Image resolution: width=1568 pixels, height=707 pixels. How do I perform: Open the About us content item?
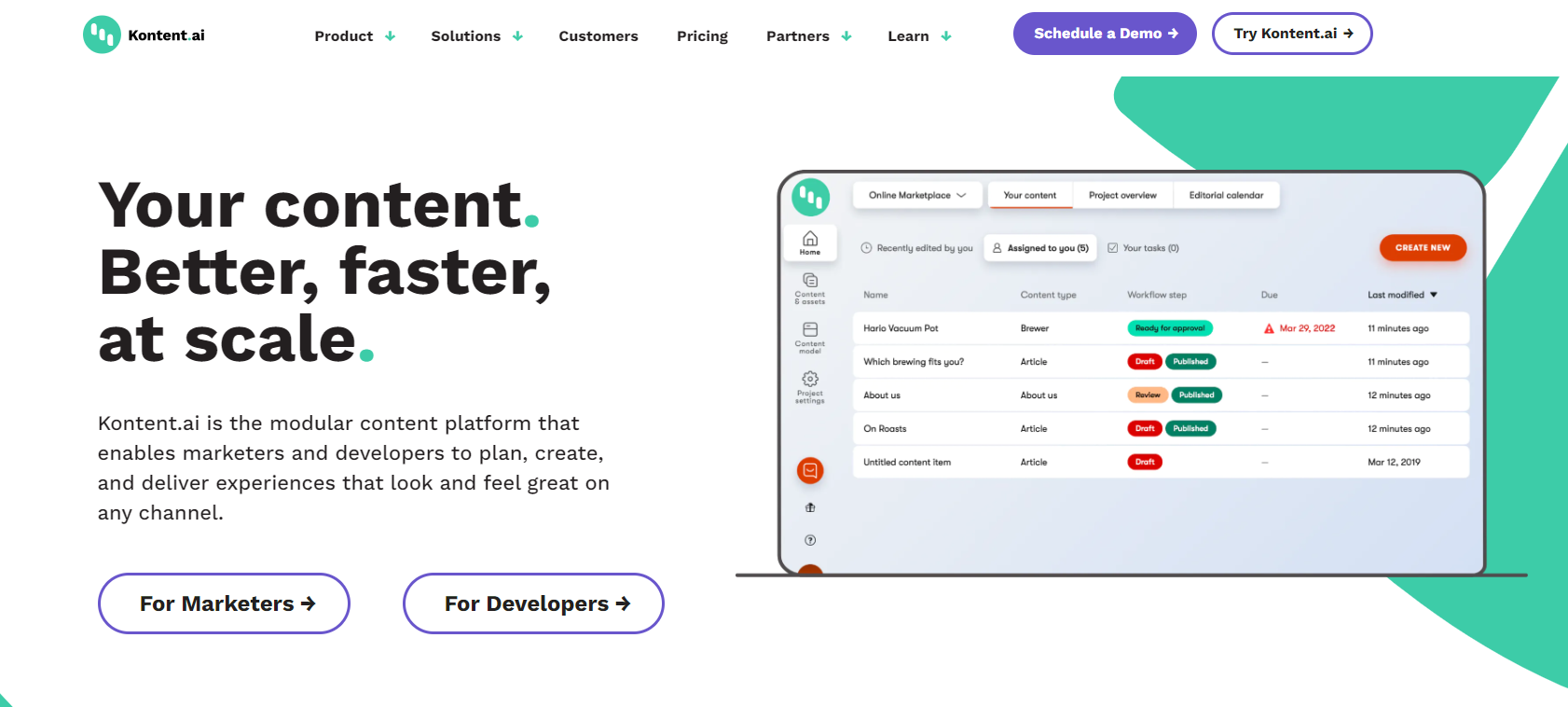coord(1161,395)
